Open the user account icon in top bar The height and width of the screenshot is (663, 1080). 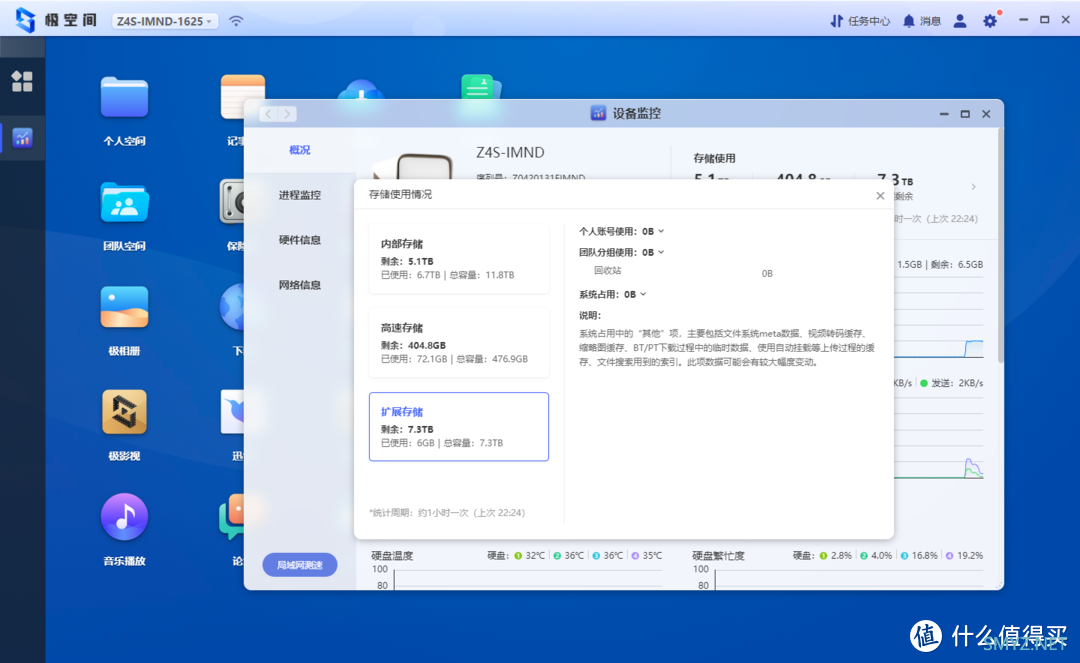click(x=959, y=21)
